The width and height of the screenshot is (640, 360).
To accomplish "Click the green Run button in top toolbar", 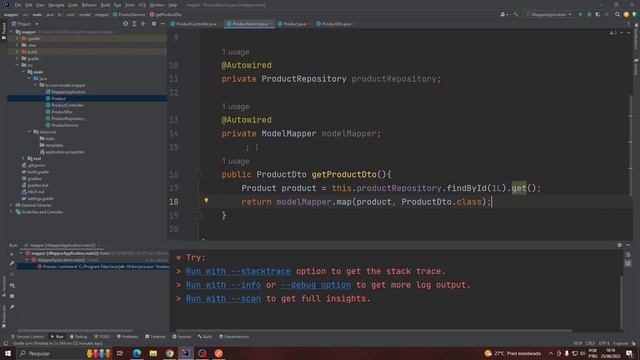I will click(x=580, y=14).
